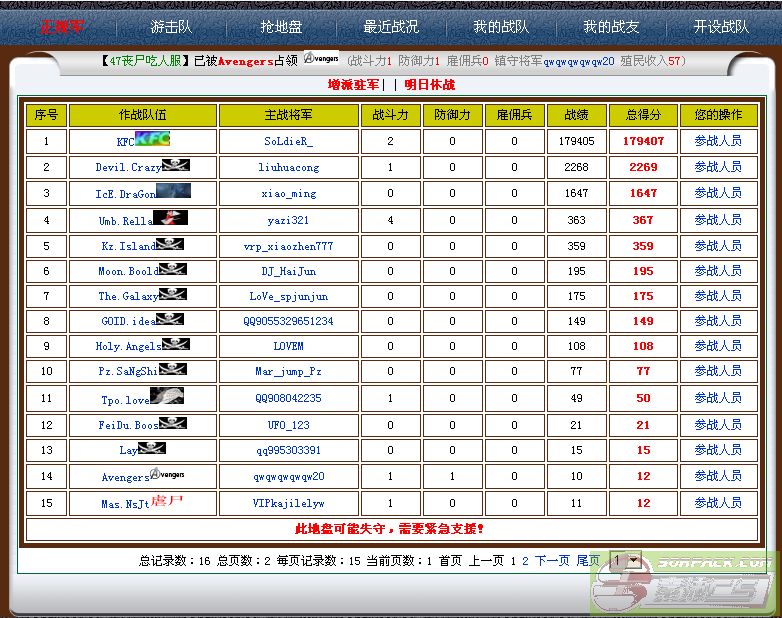Open the 抢地盘 tab

coord(280,27)
